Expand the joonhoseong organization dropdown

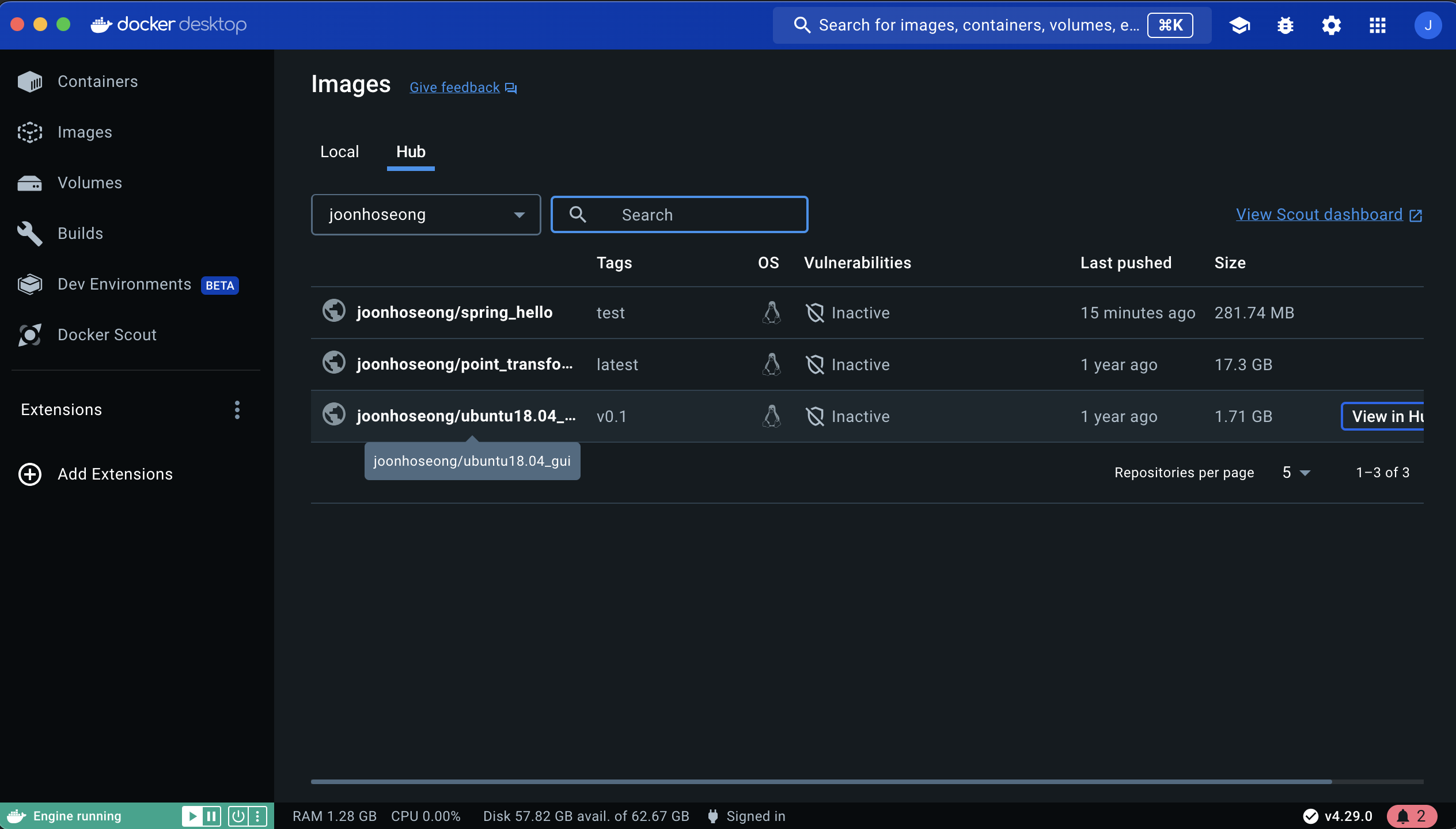point(426,215)
